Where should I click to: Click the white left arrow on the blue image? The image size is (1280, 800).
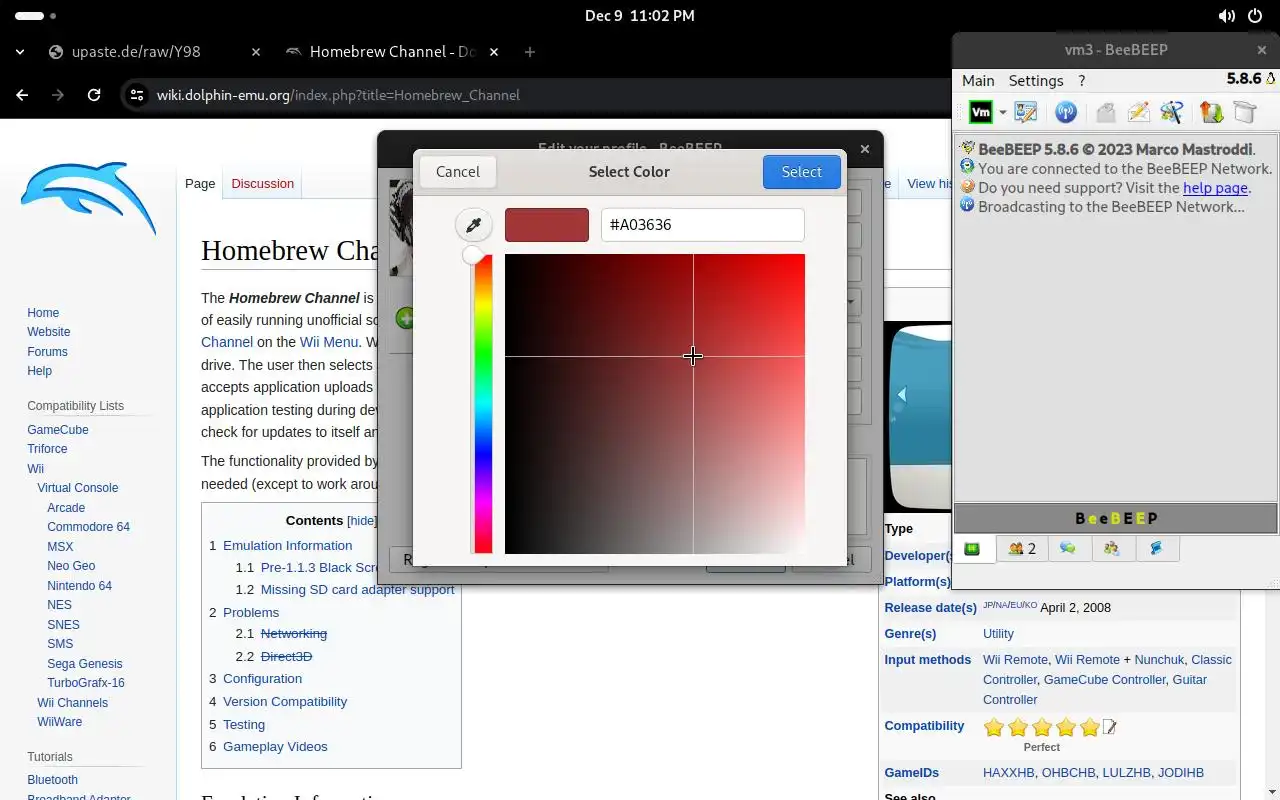(x=901, y=395)
